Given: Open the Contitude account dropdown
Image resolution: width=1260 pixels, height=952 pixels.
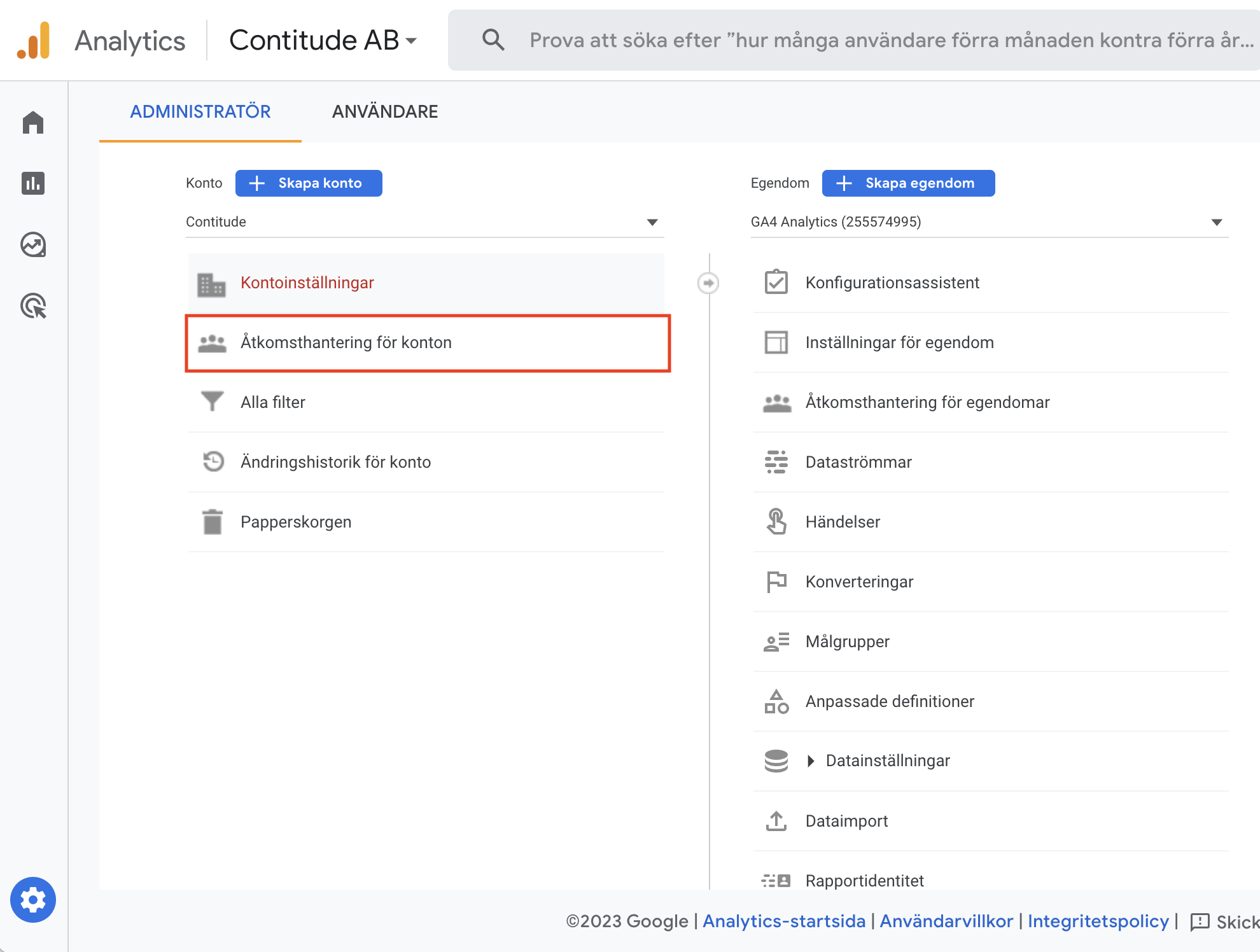Looking at the screenshot, I should (x=652, y=222).
